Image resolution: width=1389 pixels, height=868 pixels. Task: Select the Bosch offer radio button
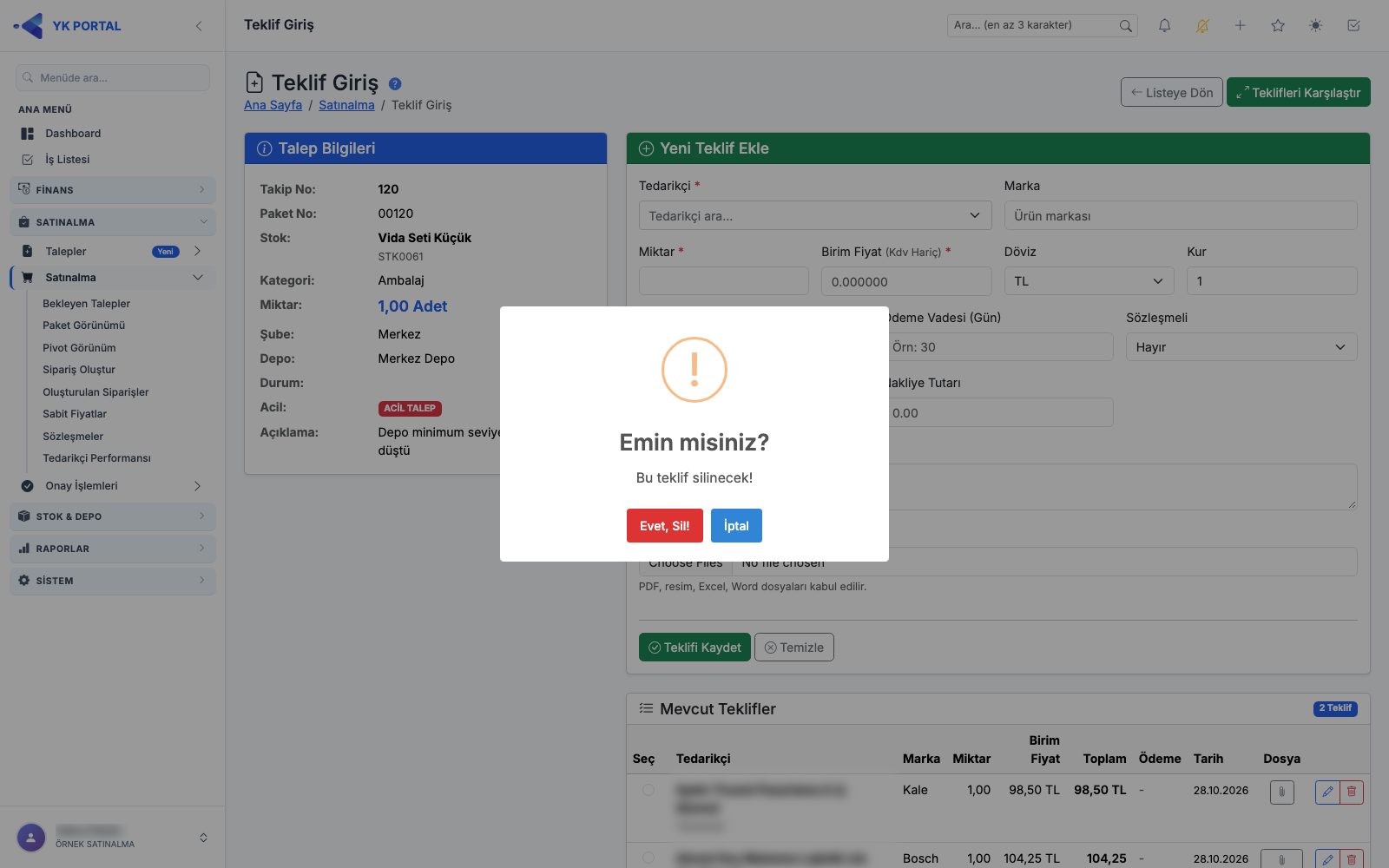pyautogui.click(x=648, y=858)
